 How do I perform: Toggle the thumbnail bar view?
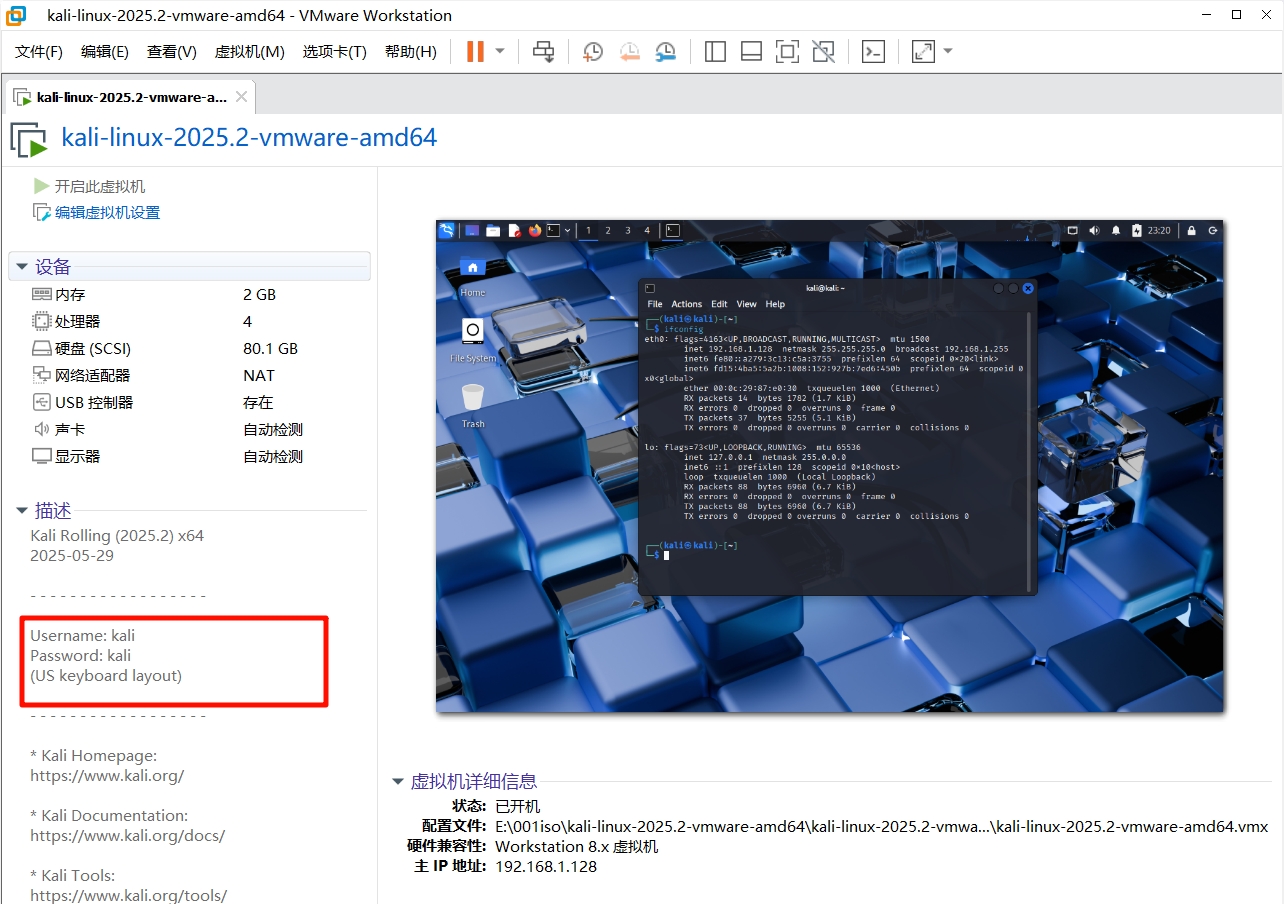(x=751, y=51)
